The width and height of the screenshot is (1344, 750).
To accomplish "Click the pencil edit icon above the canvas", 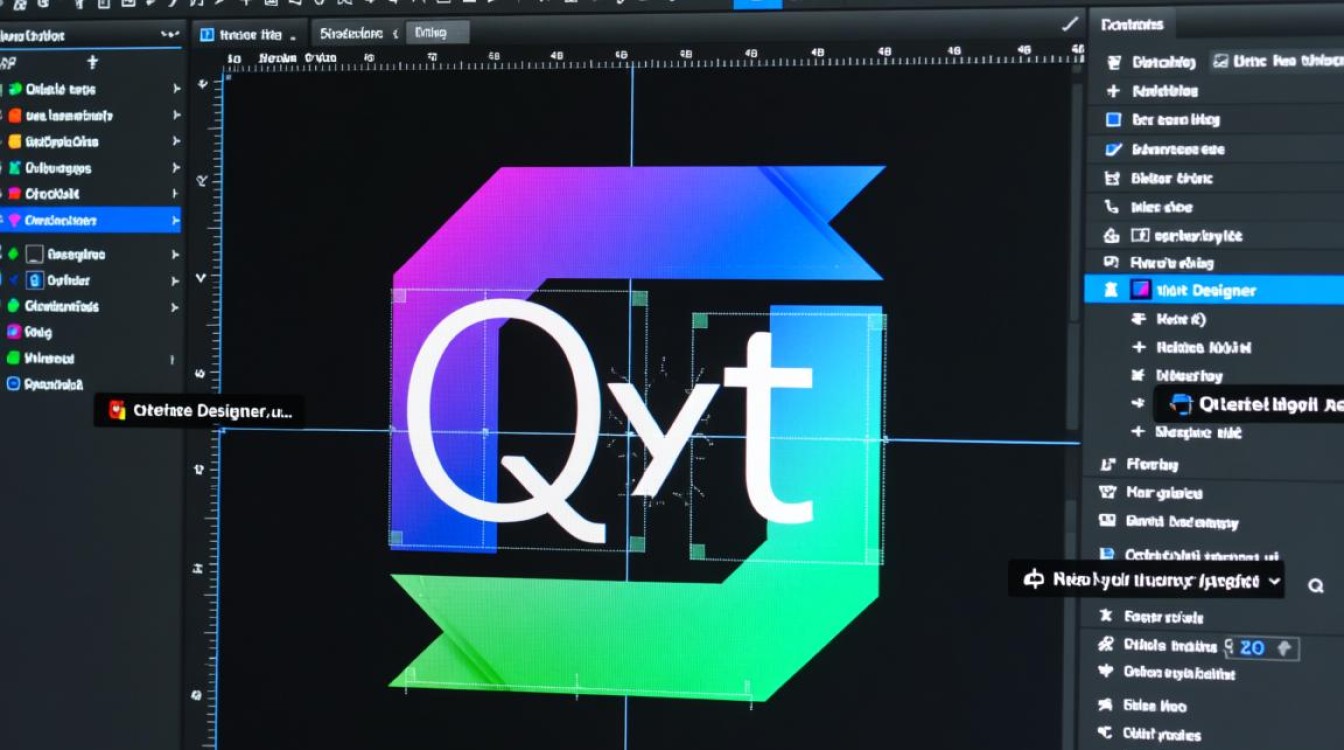I will click(x=1070, y=24).
